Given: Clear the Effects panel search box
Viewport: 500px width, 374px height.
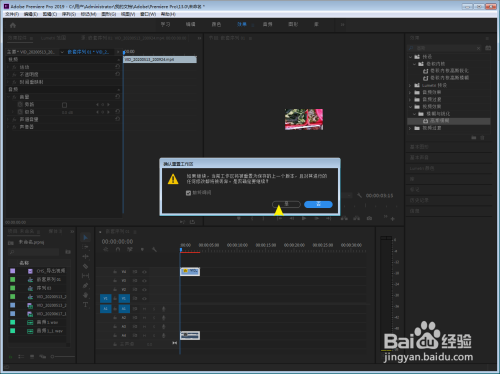Looking at the screenshot, I should pos(479,48).
